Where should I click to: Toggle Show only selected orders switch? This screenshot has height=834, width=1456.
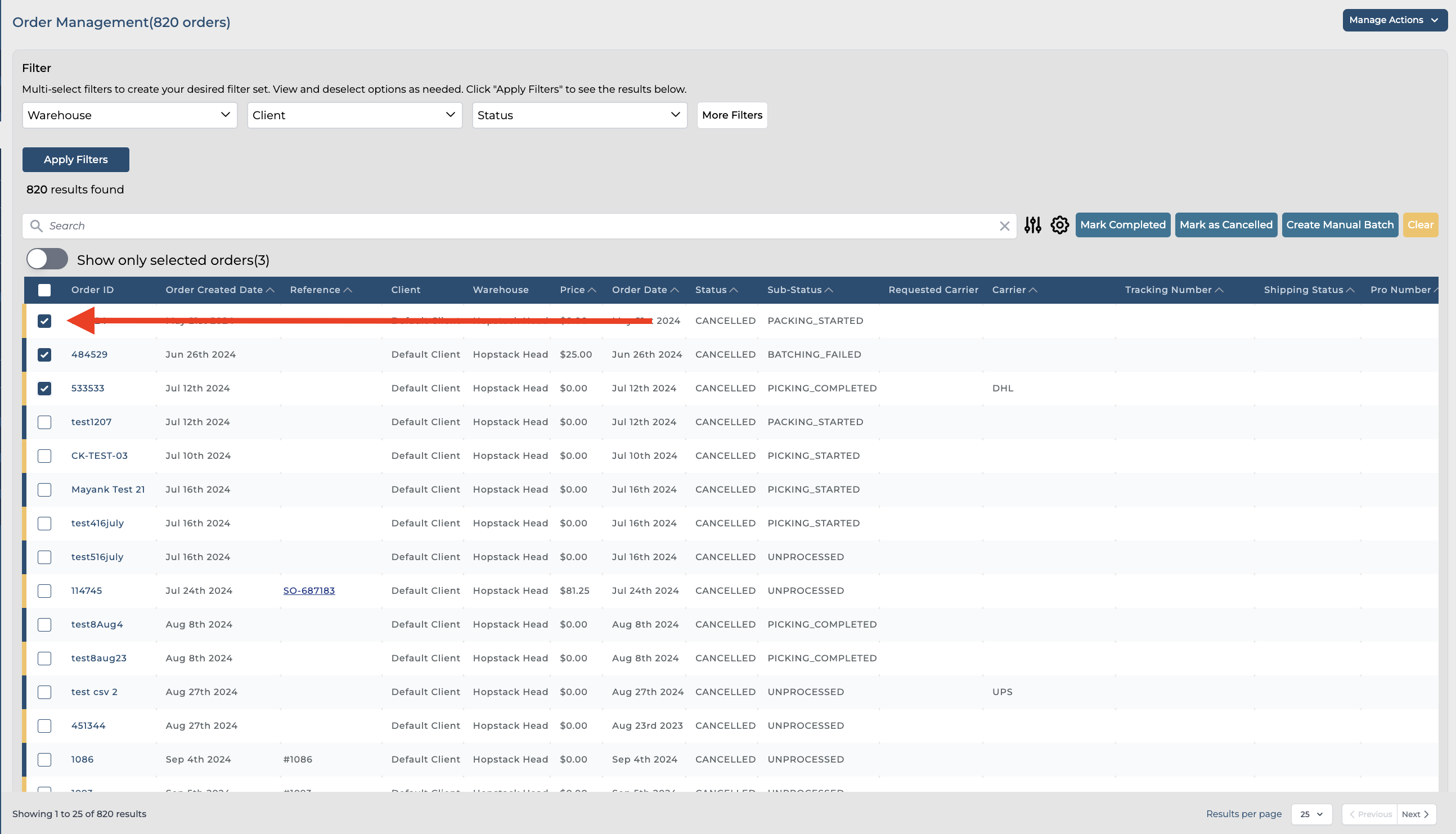pyautogui.click(x=47, y=259)
